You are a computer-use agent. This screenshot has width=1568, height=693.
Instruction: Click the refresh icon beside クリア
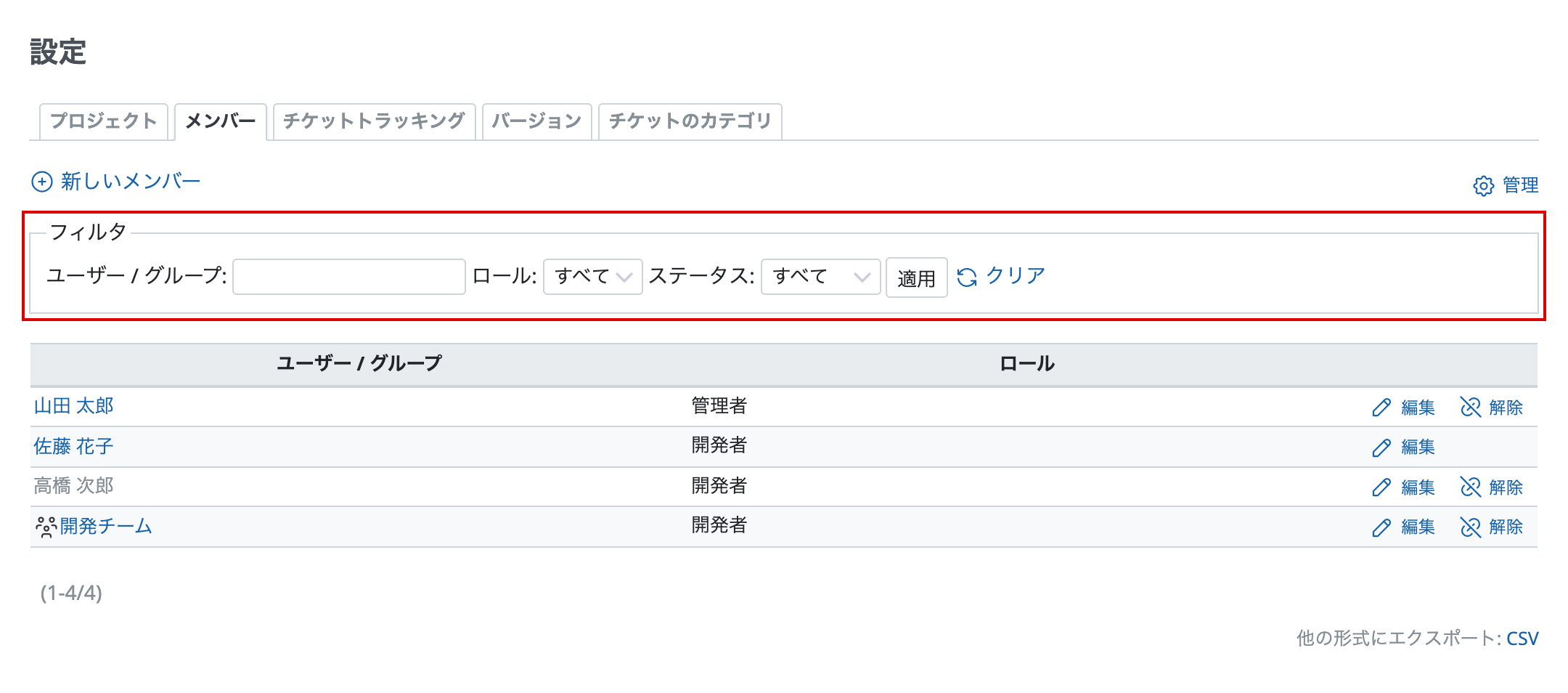coord(967,277)
